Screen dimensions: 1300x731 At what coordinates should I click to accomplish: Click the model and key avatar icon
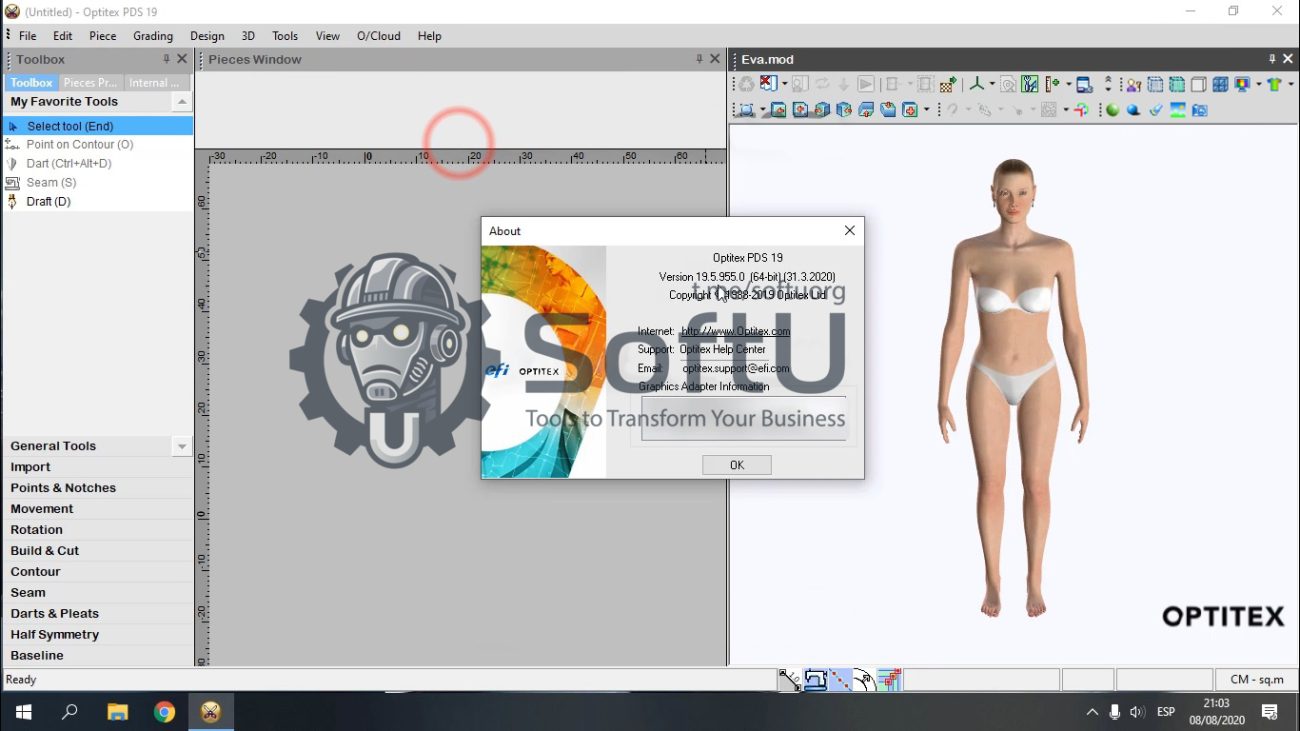coord(1133,85)
